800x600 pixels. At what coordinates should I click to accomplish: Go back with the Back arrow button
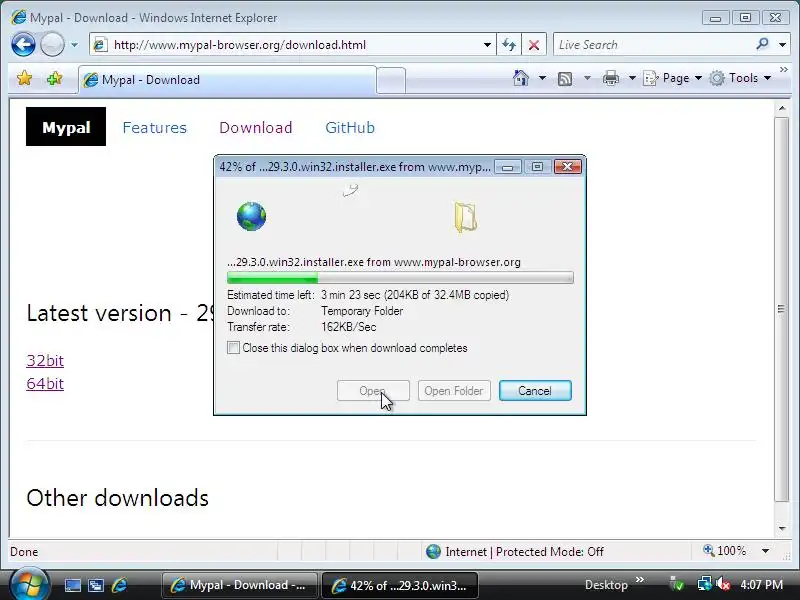[x=23, y=44]
